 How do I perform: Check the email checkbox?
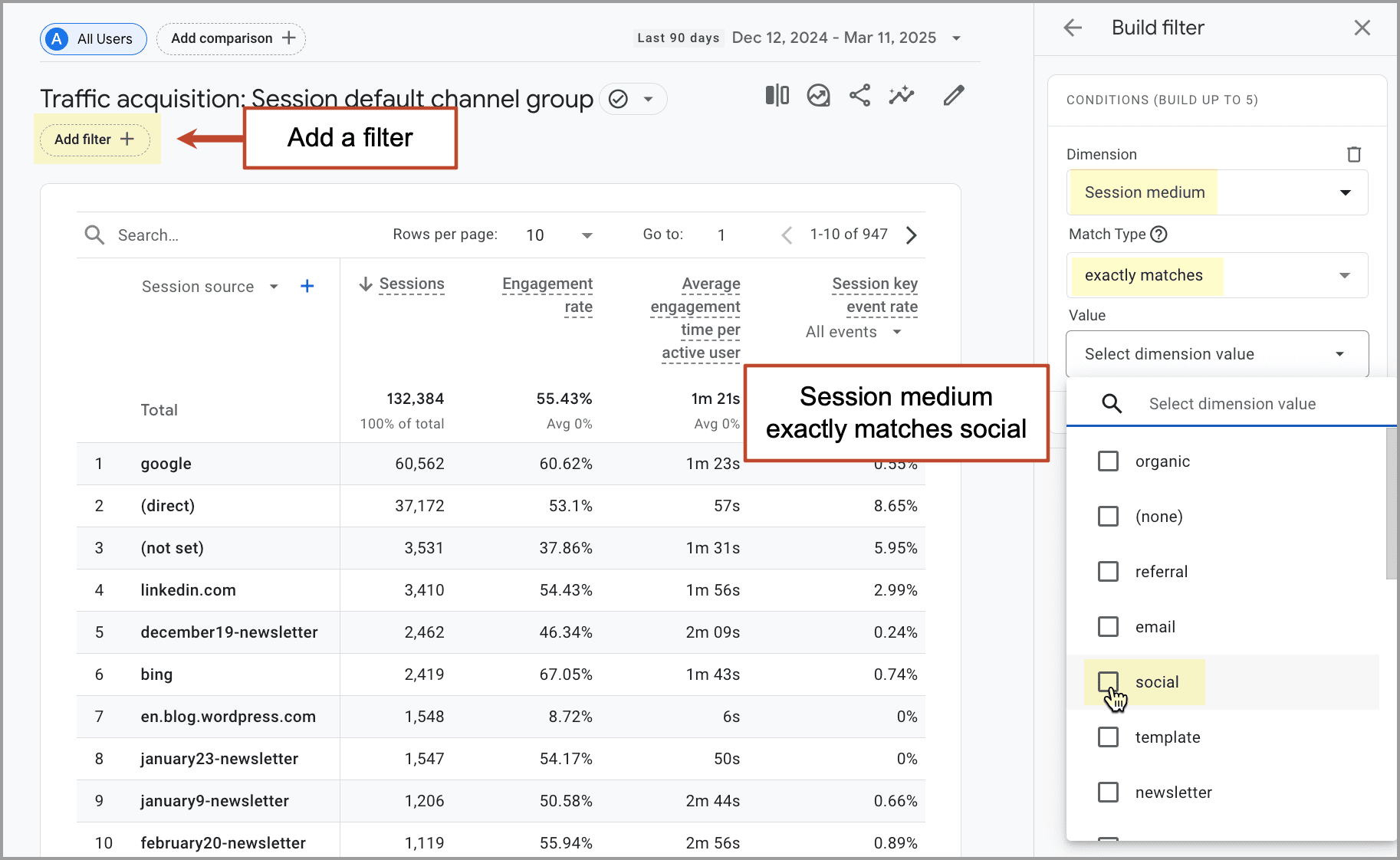pos(1108,627)
